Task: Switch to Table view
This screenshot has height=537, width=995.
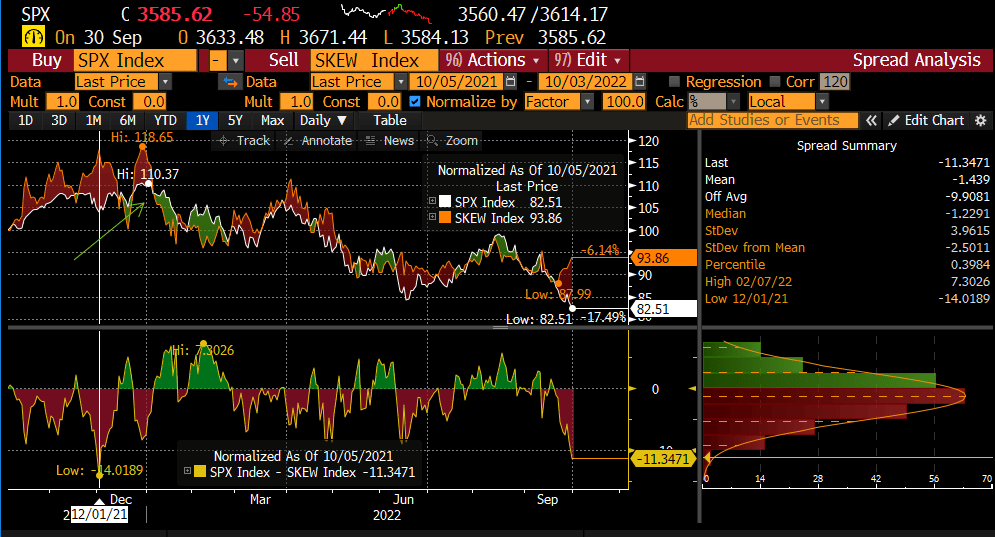Action: coord(390,121)
